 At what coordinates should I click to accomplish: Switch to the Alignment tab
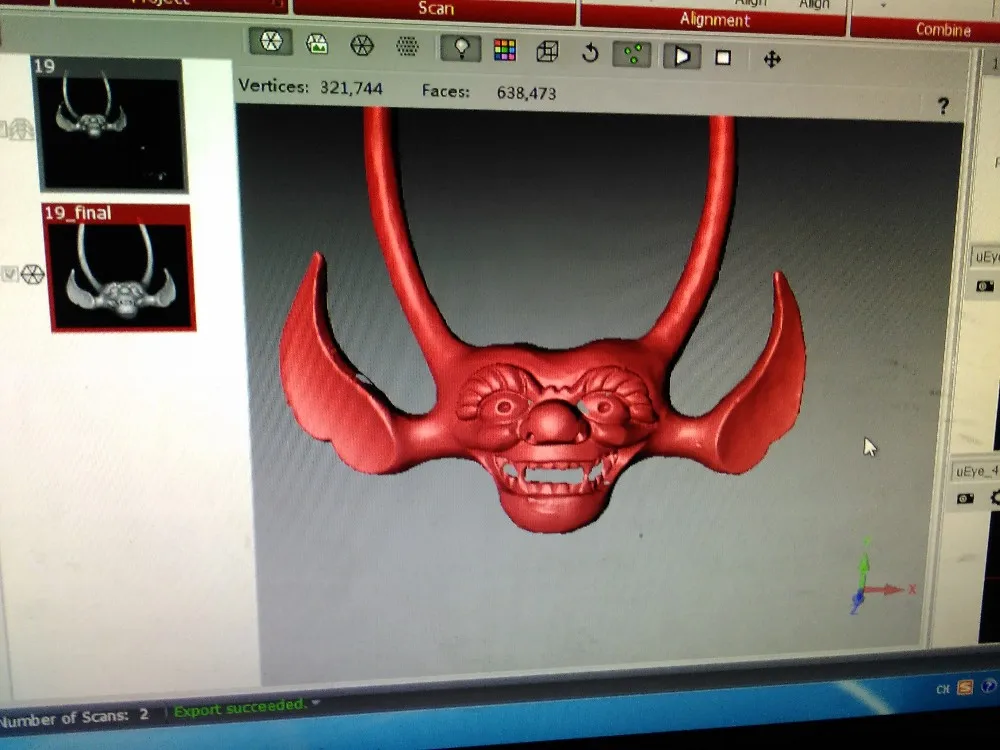[x=714, y=19]
